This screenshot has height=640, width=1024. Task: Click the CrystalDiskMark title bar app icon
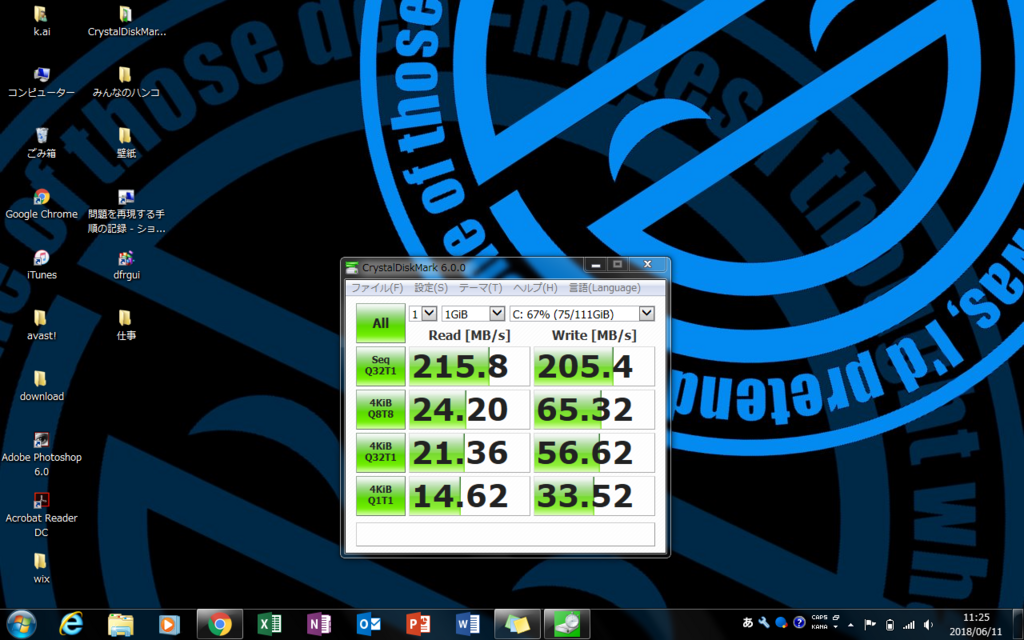pos(352,267)
